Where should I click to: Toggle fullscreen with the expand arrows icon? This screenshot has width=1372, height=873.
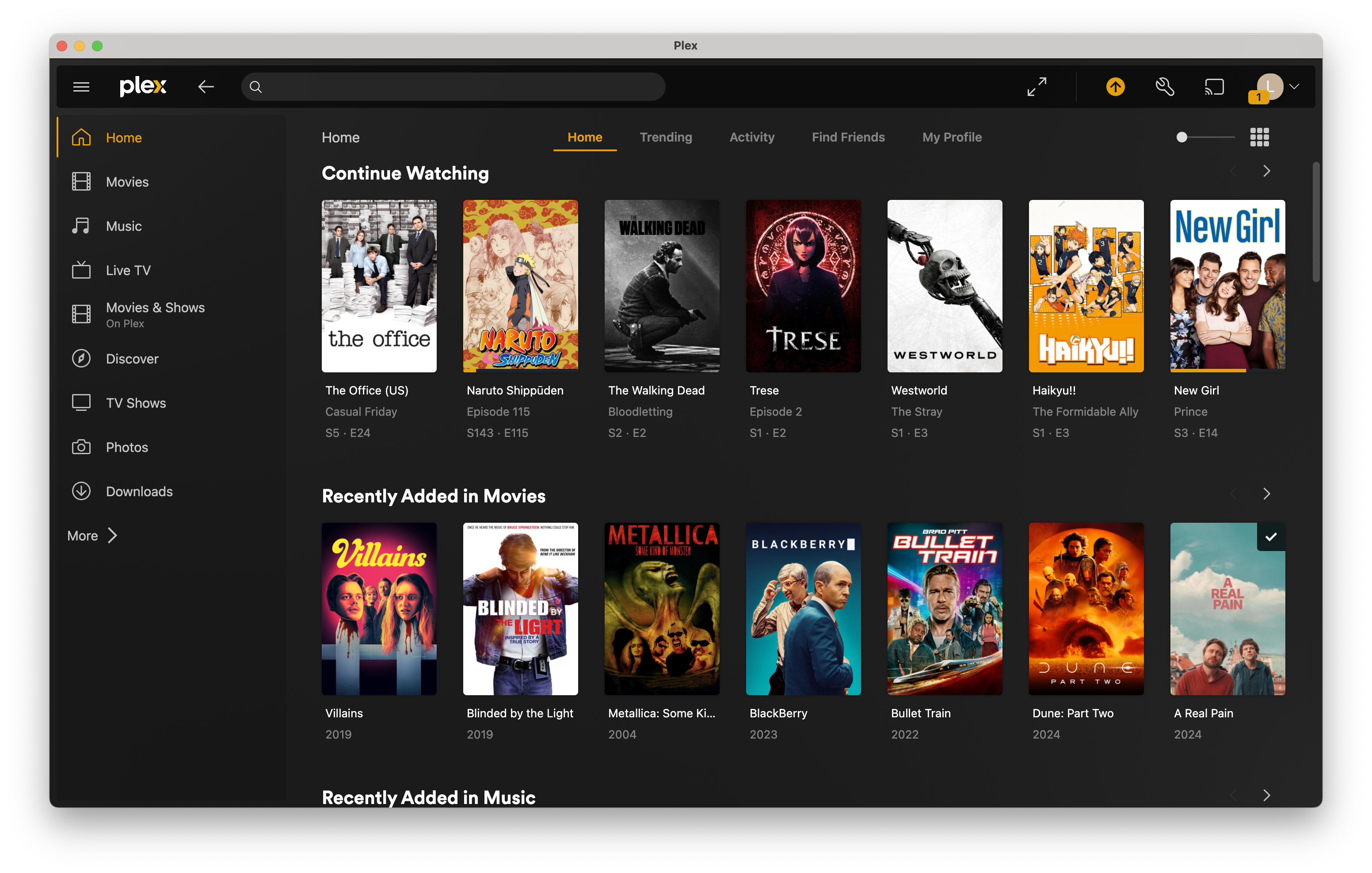(x=1037, y=87)
